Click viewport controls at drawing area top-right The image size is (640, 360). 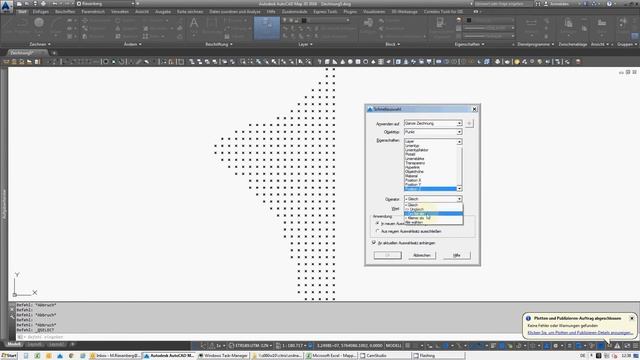click(628, 72)
